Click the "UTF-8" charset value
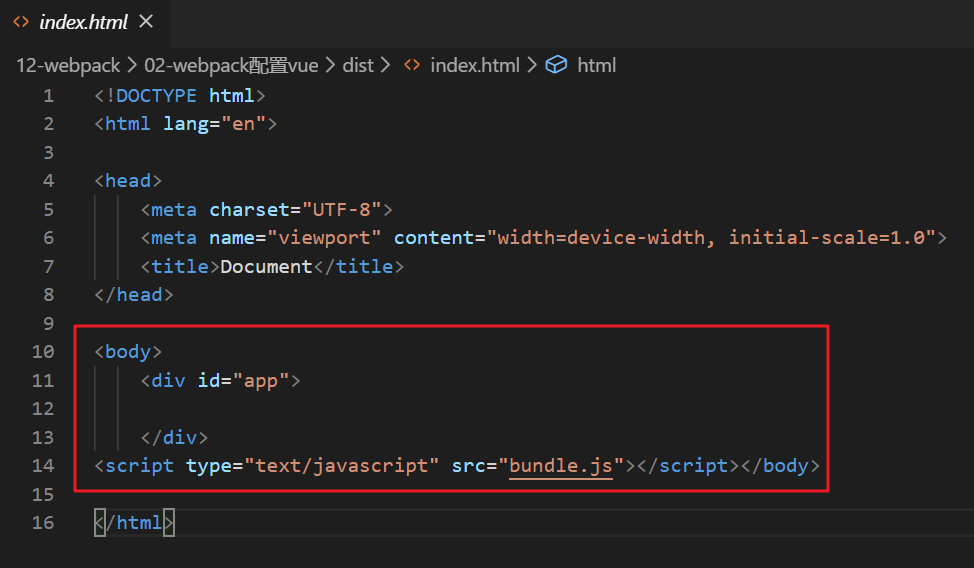The image size is (974, 568). click(335, 209)
